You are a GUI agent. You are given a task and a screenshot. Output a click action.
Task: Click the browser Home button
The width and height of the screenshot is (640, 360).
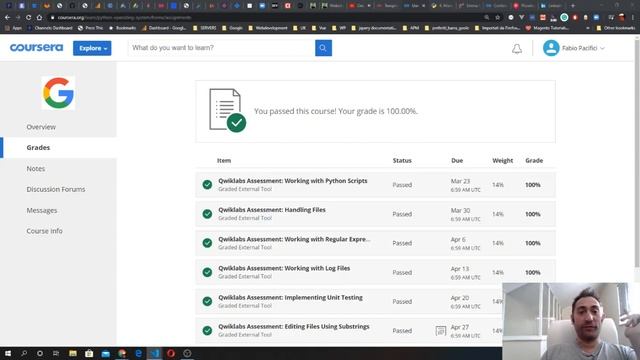tap(39, 18)
